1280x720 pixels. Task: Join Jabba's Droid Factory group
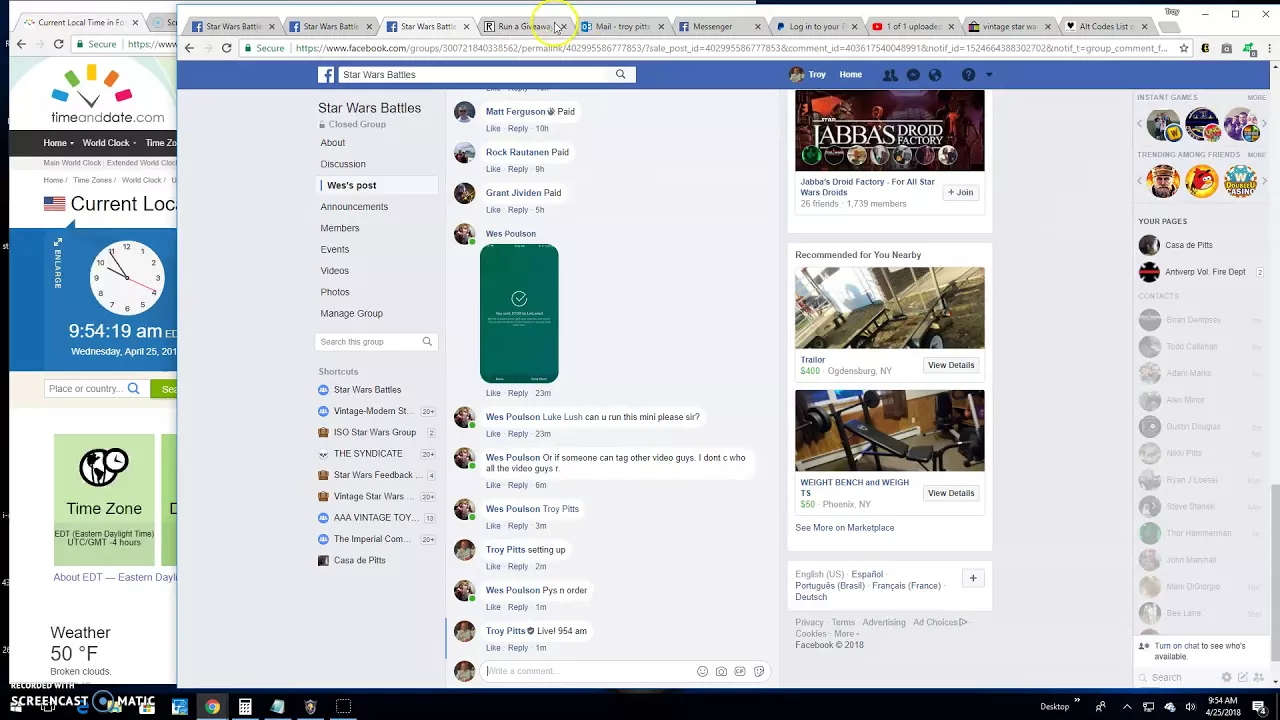[960, 192]
